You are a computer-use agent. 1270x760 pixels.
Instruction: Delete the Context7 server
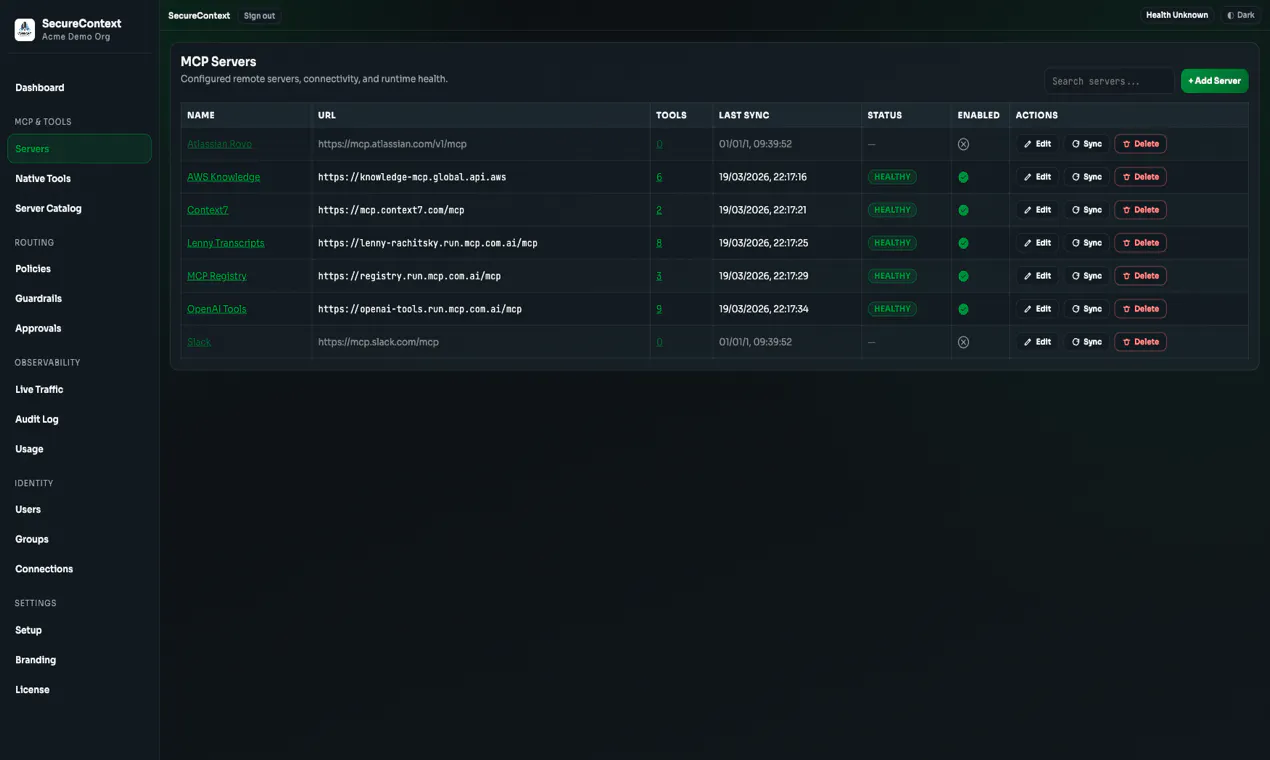[1141, 210]
